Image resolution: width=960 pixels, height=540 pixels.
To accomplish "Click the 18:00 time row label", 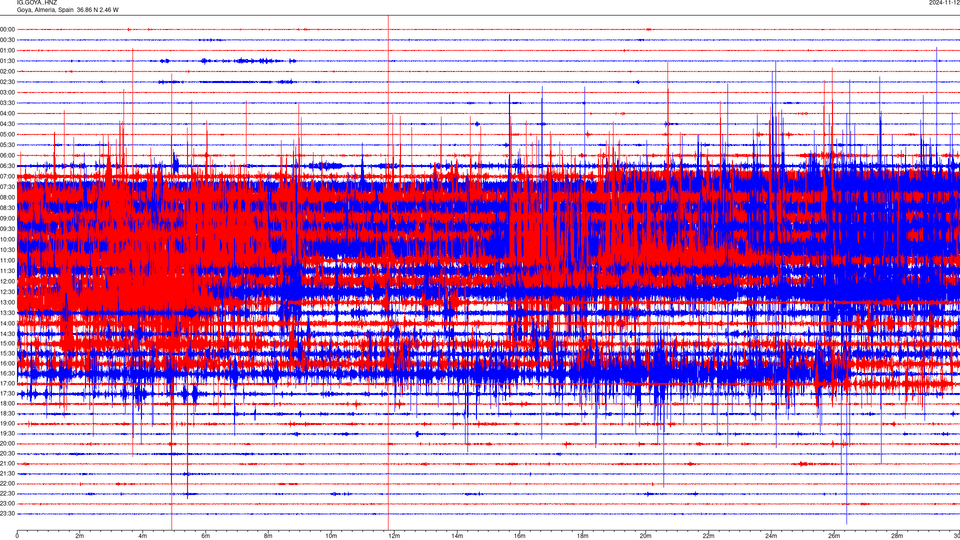I will tap(8, 403).
